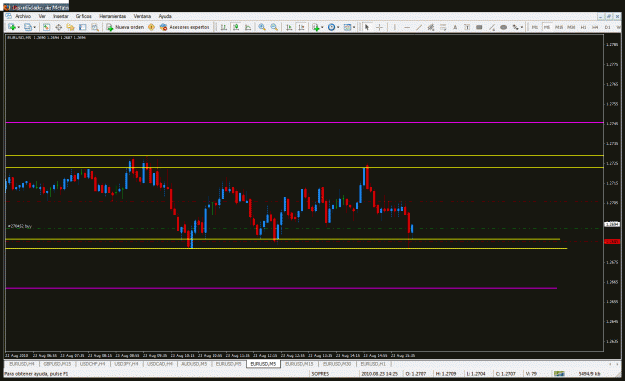Toggle the Navigator folder icon
The image size is (625, 381).
pyautogui.click(x=71, y=27)
